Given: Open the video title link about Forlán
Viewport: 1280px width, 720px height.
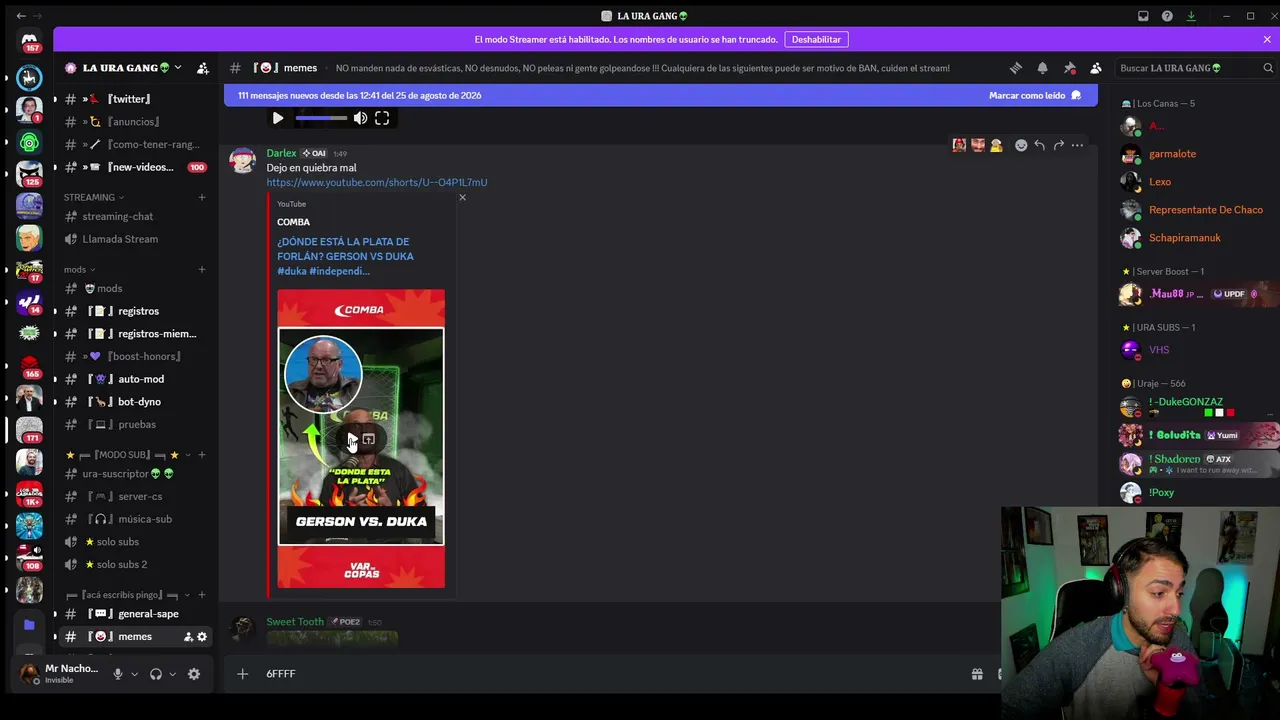Looking at the screenshot, I should point(345,256).
